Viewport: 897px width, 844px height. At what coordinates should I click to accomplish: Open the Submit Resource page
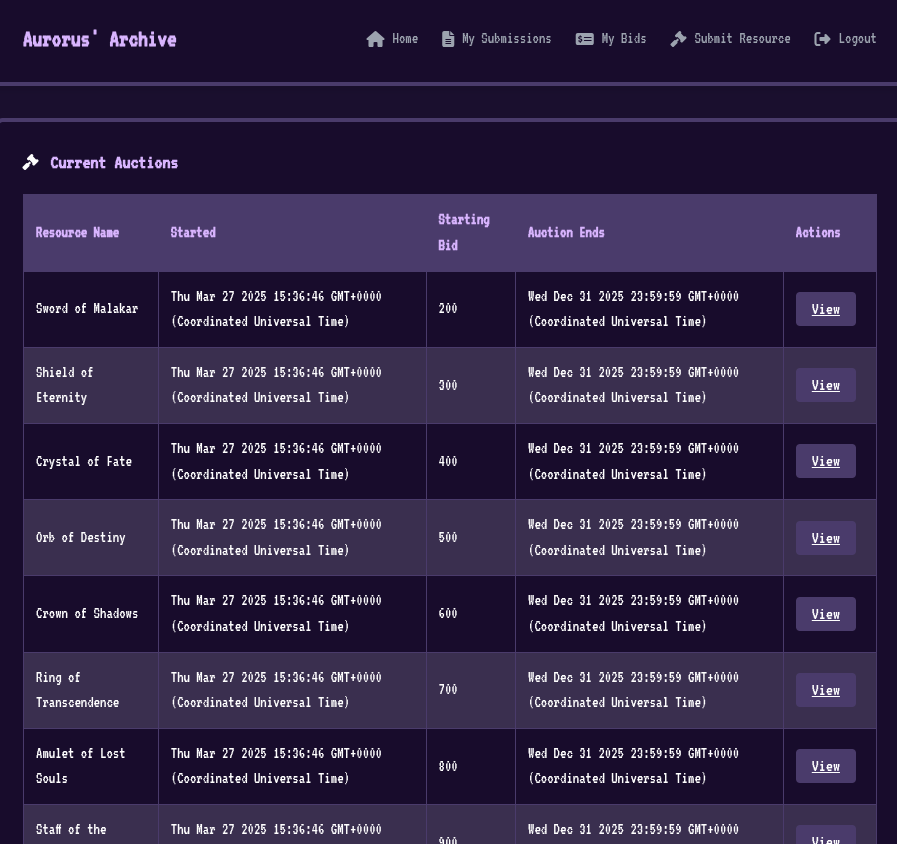coord(742,39)
